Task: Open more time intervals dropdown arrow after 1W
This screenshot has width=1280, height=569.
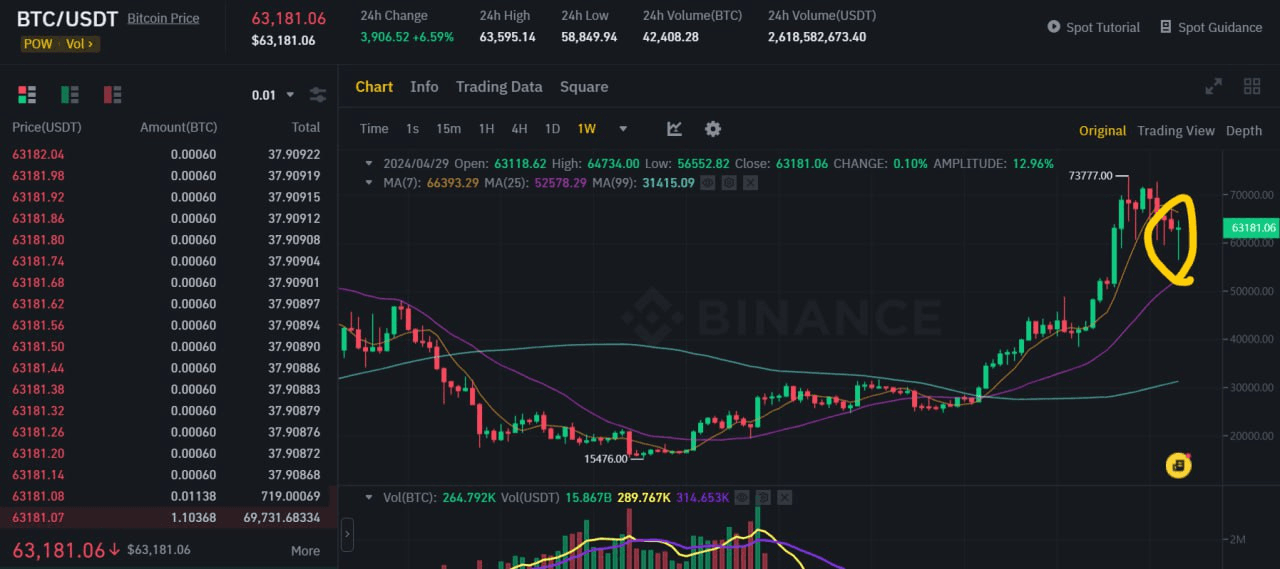Action: (x=623, y=129)
